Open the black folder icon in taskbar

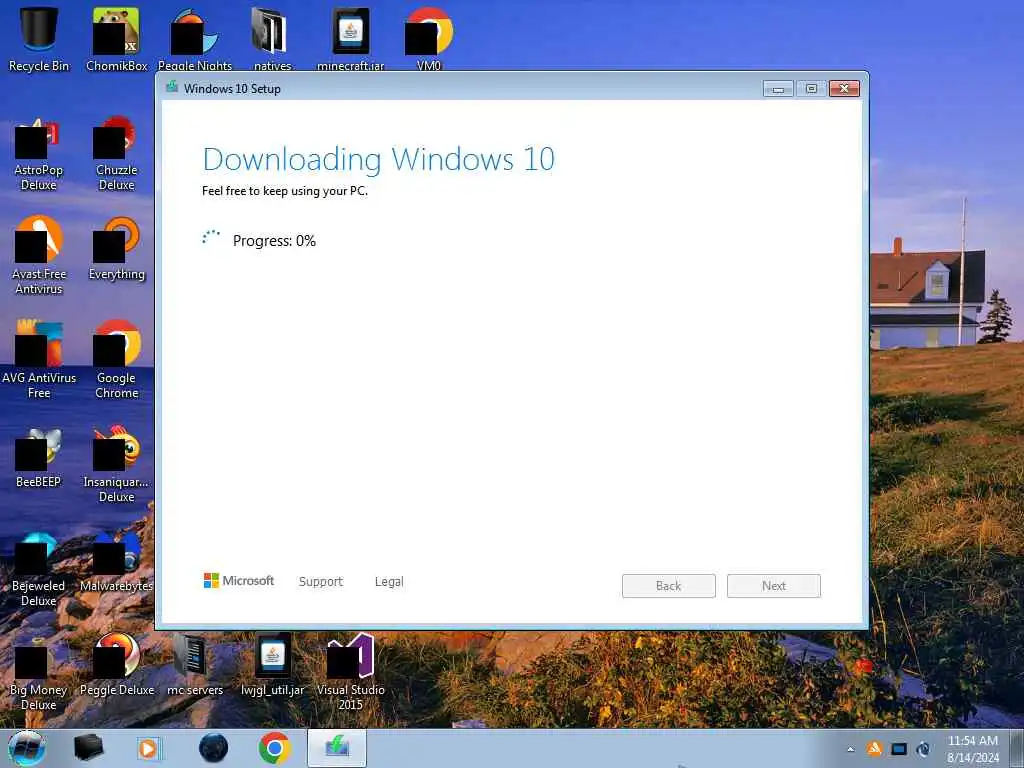88,748
